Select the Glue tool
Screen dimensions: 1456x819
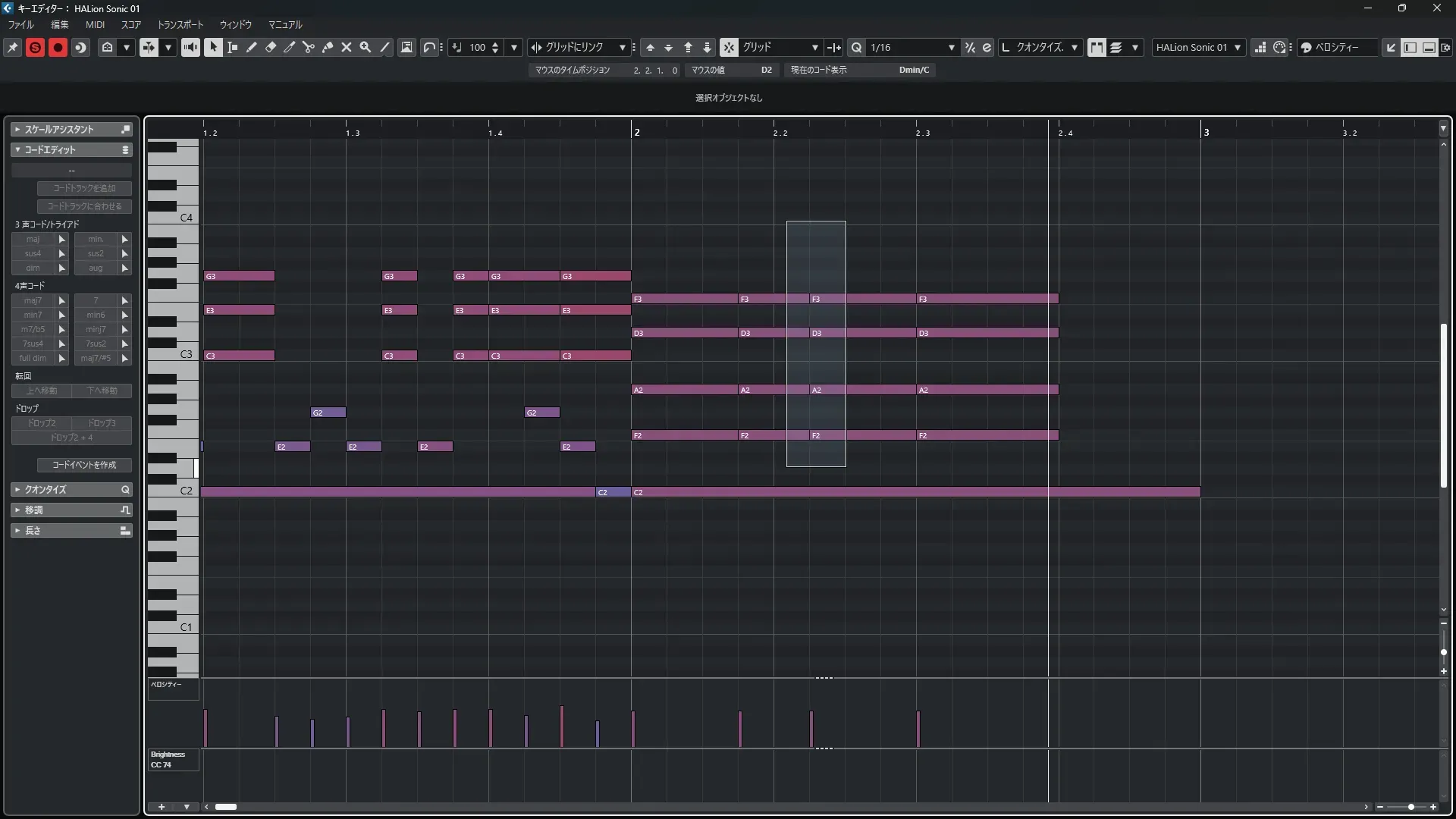pos(328,47)
